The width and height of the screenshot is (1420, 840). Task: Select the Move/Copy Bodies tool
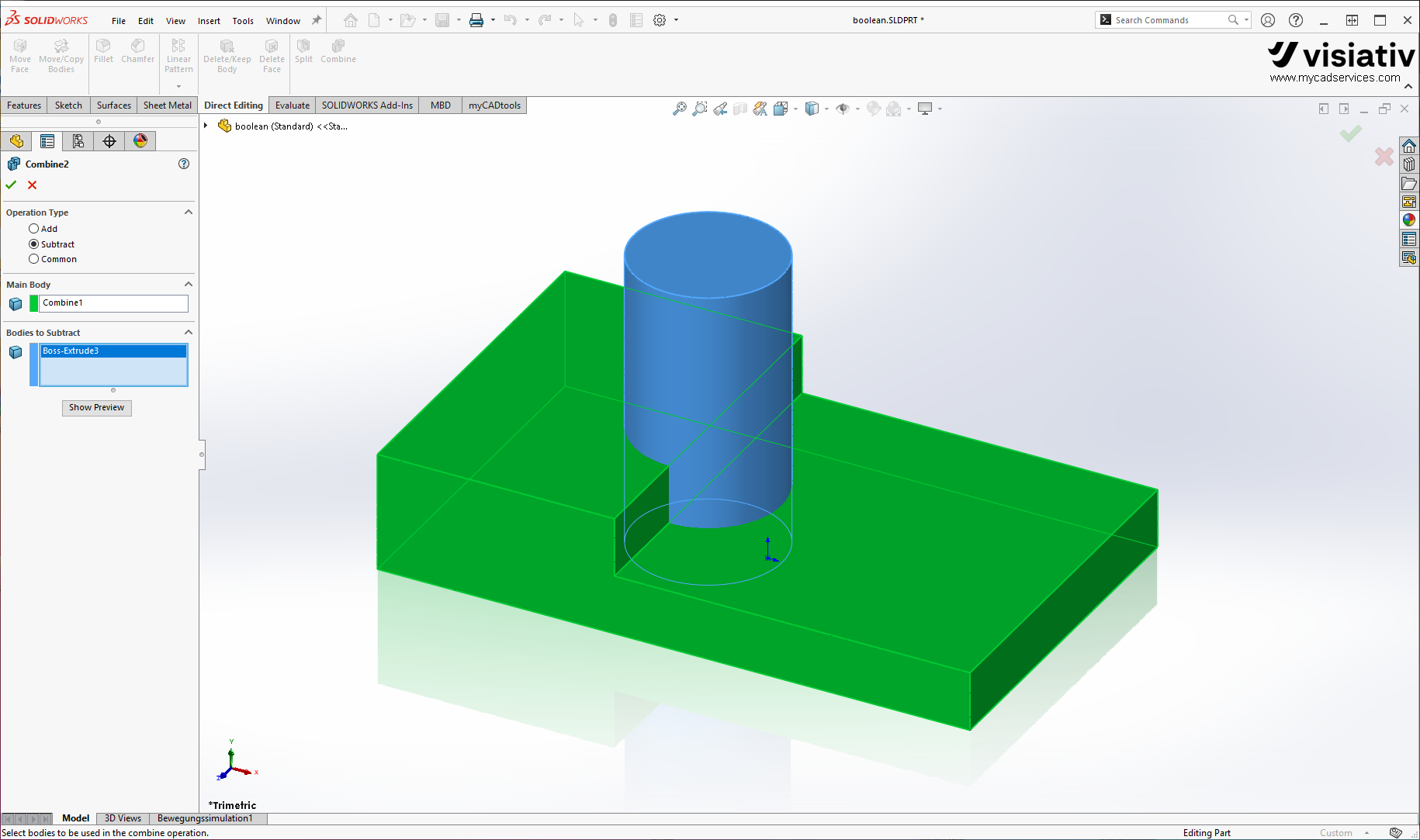click(x=61, y=56)
